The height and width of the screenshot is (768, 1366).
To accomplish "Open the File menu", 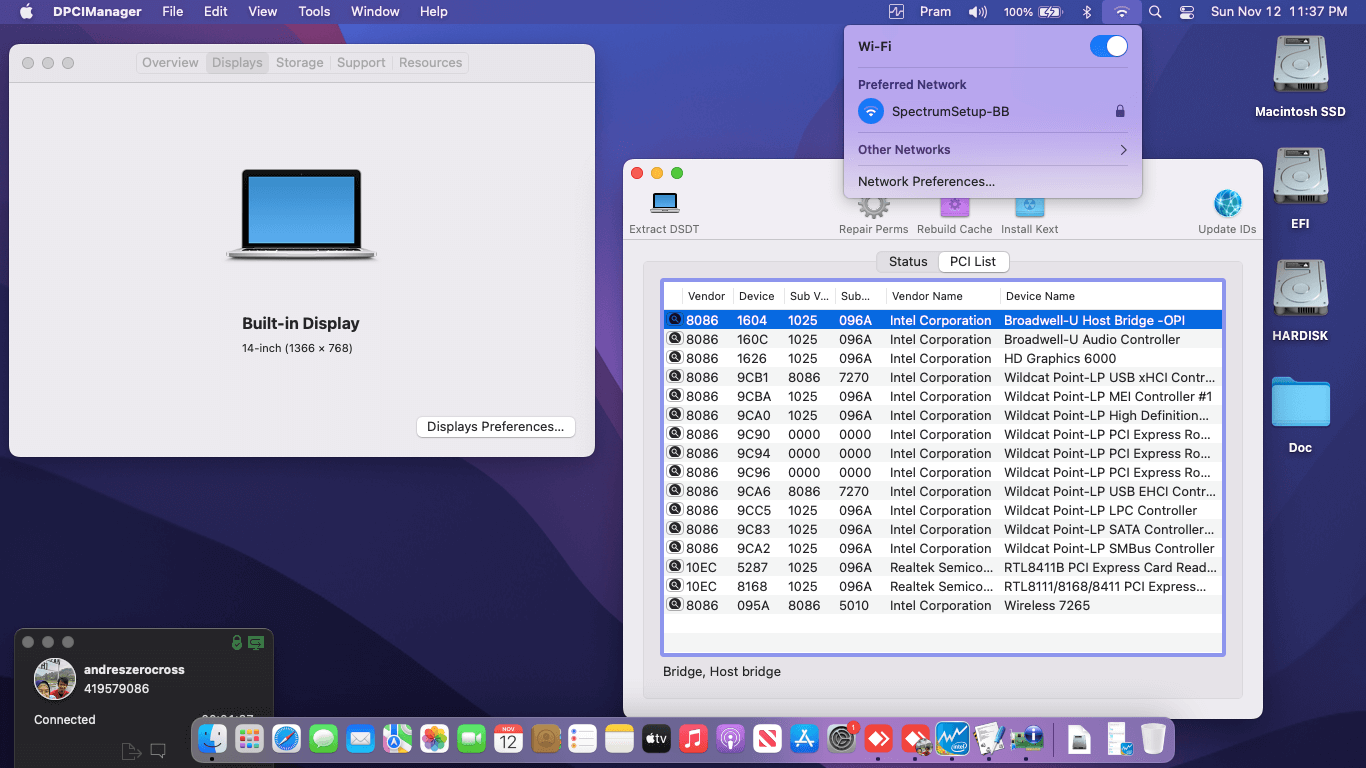I will coord(173,12).
